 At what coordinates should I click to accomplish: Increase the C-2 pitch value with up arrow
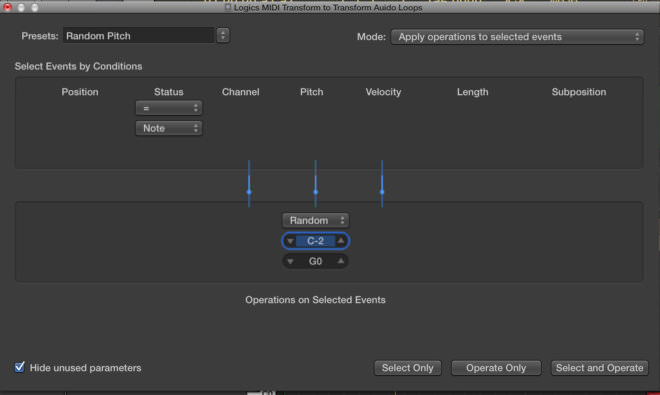(341, 241)
